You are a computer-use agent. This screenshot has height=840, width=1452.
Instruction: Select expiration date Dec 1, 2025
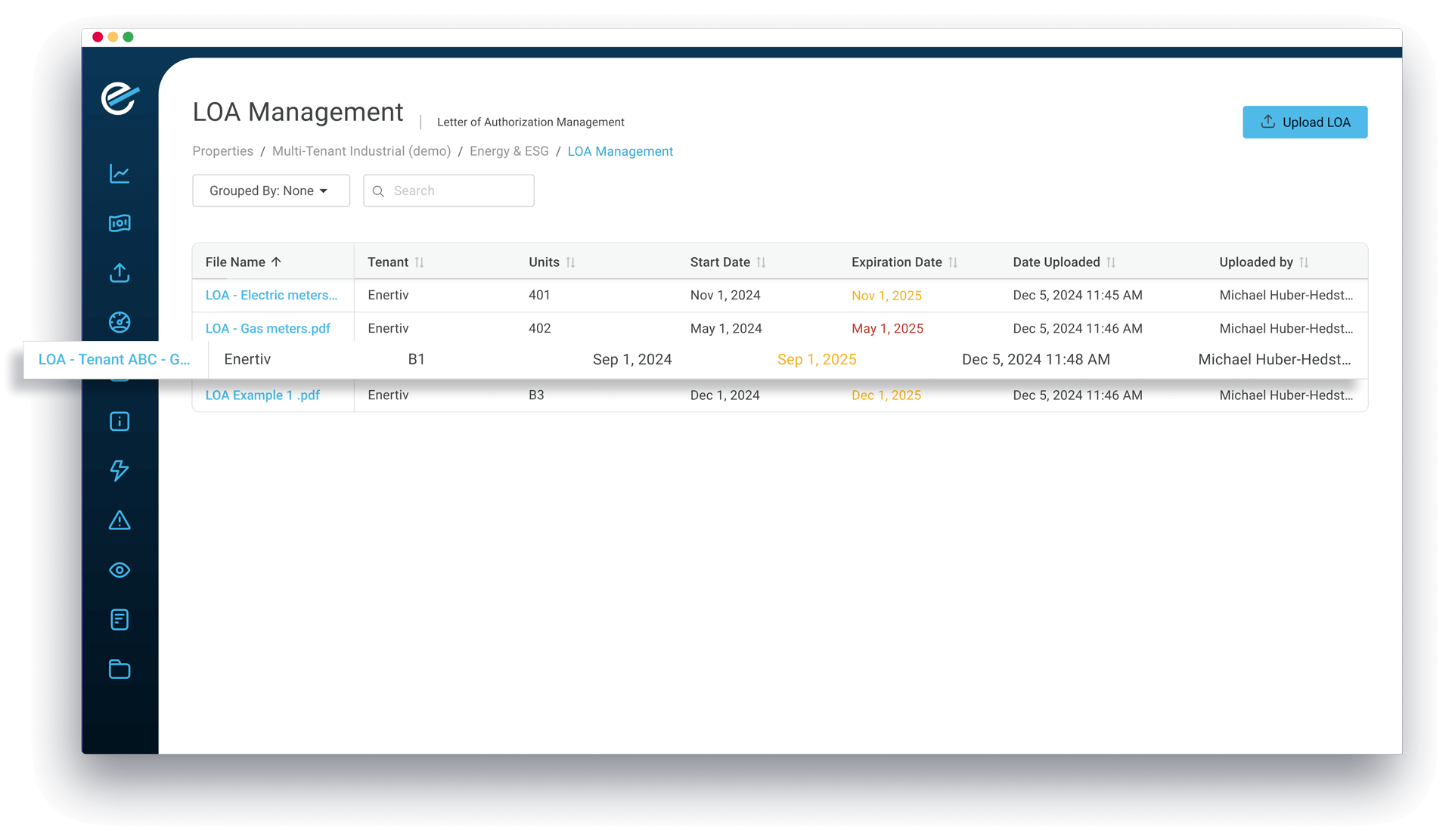886,395
